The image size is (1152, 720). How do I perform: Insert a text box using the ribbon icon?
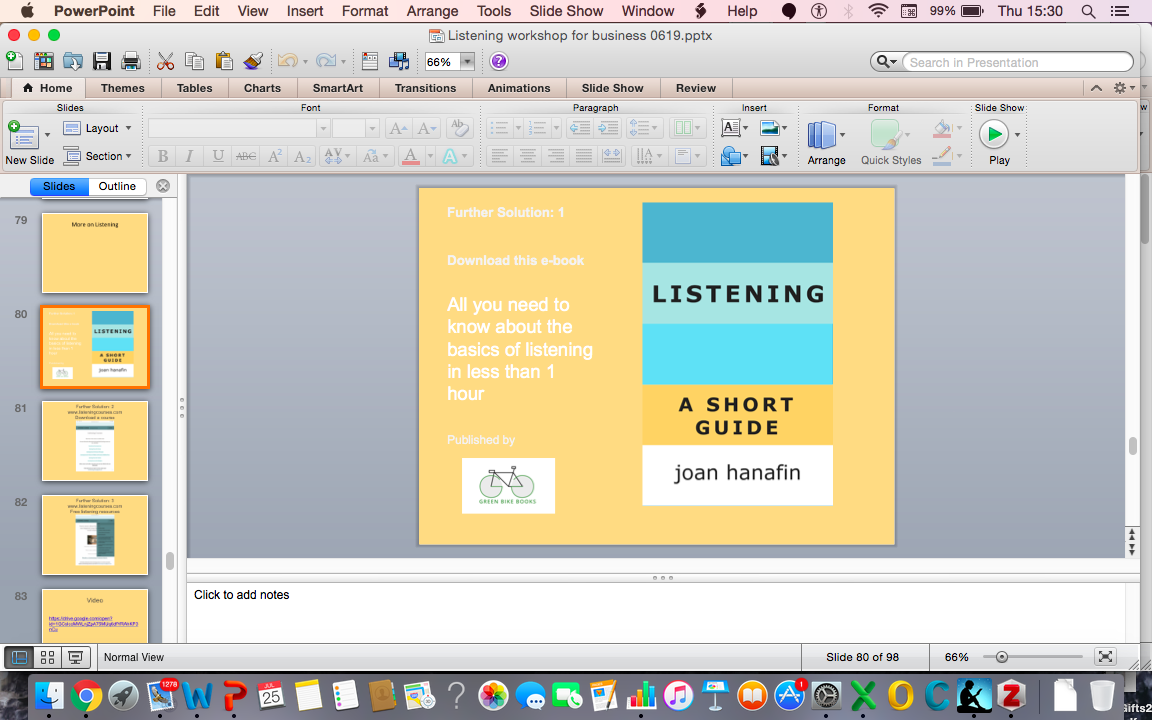click(730, 128)
